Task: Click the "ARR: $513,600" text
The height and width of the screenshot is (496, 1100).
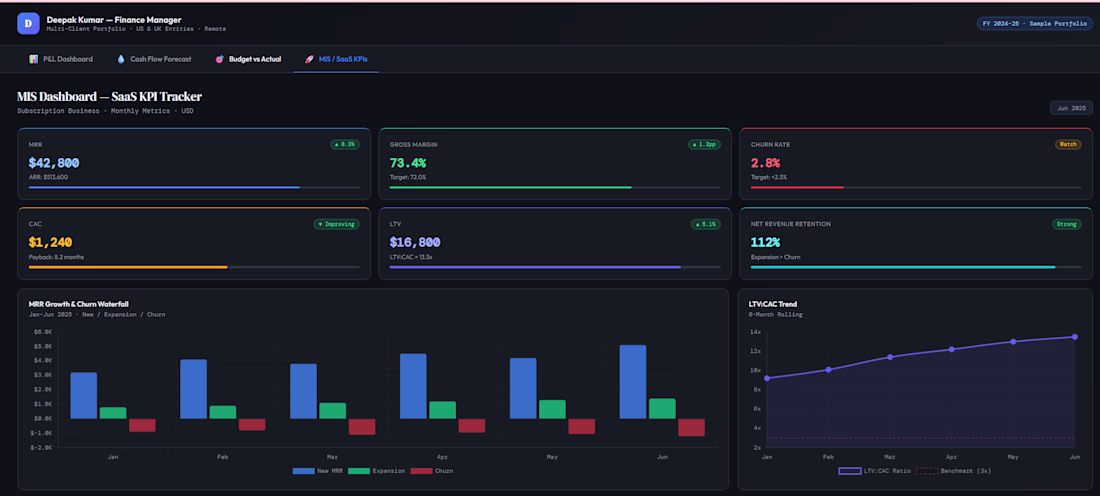Action: click(x=48, y=177)
